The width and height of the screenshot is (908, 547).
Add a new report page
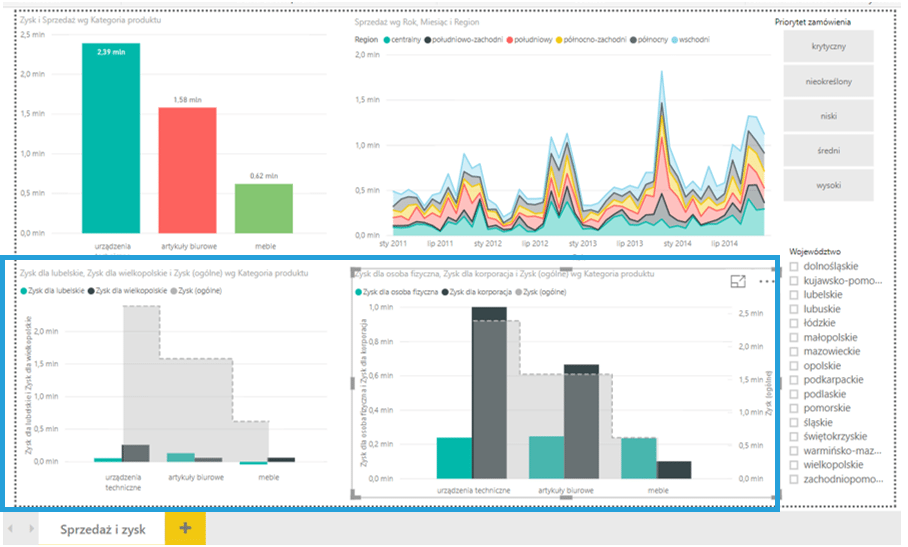pos(184,528)
